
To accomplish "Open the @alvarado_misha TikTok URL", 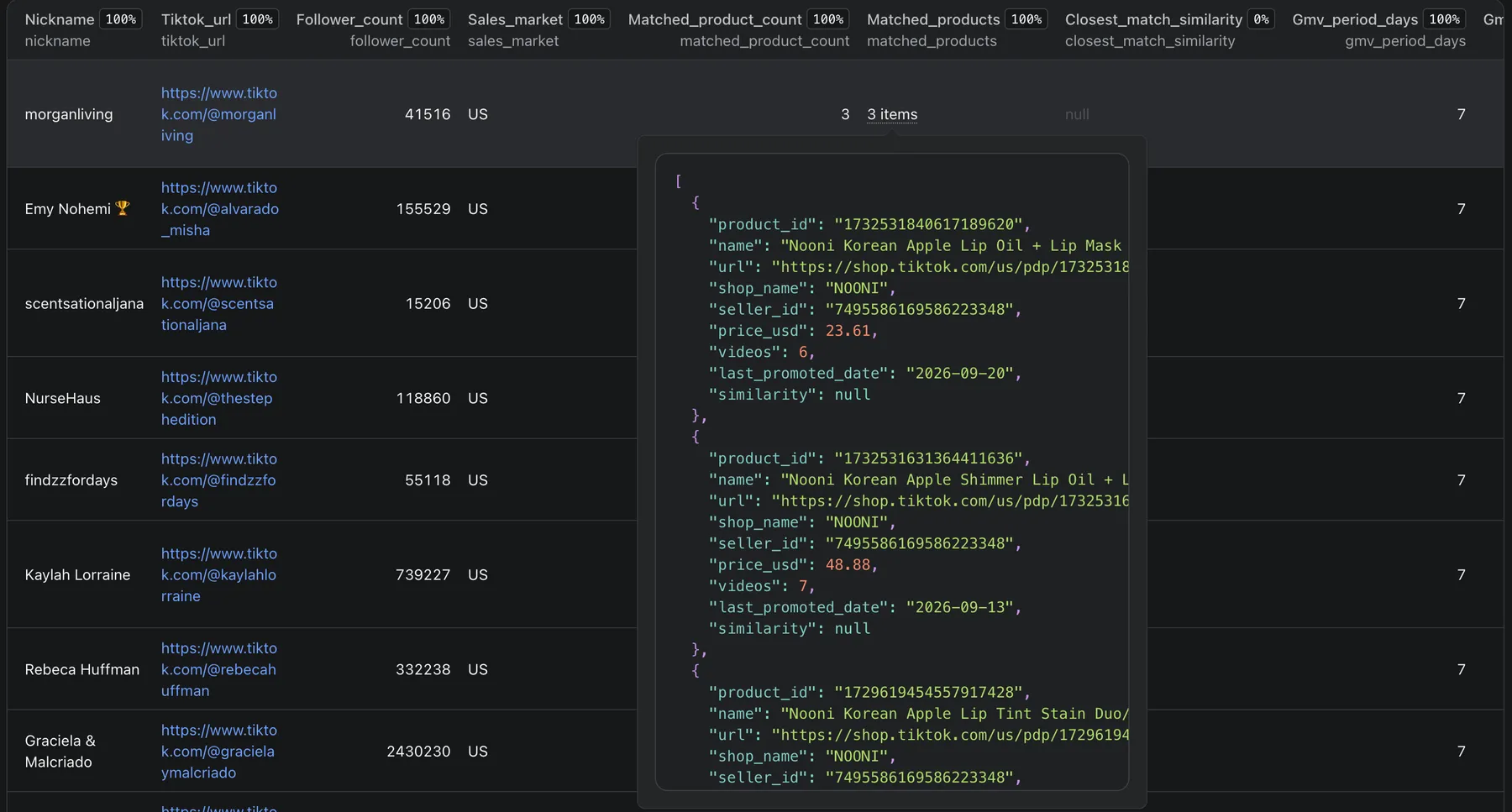I will pyautogui.click(x=220, y=209).
